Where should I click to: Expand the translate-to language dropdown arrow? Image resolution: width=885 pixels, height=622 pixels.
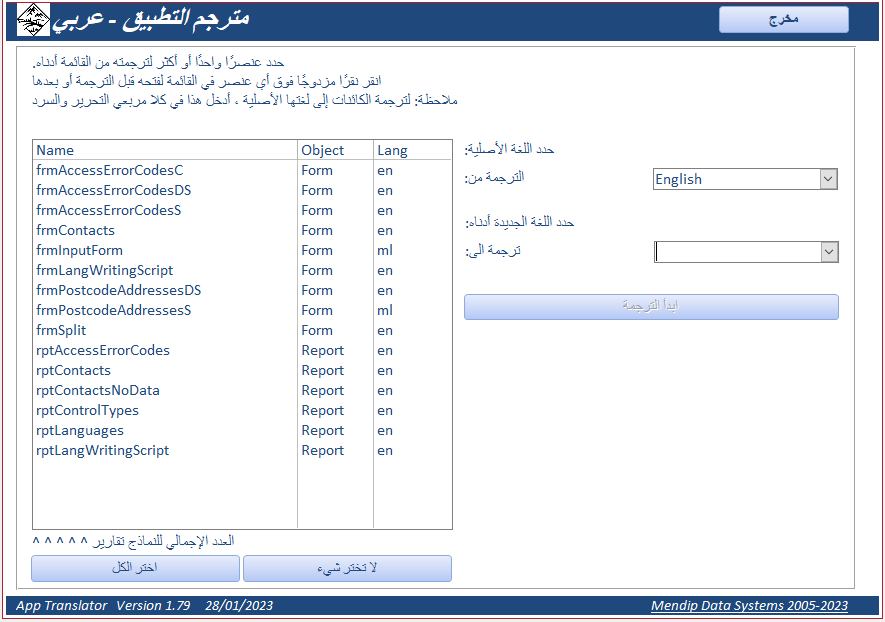coord(829,252)
